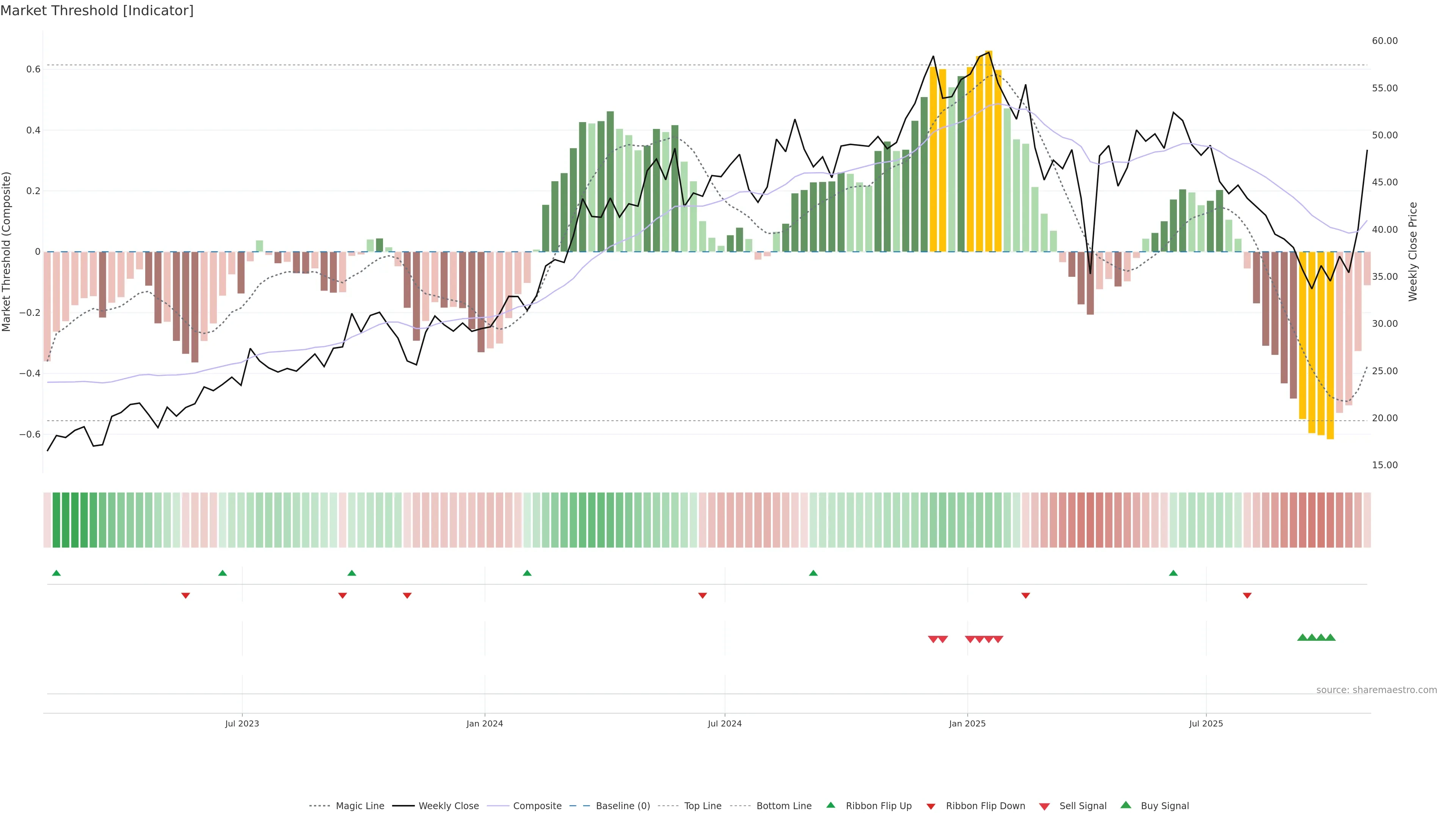Click the Ribbon Flip Up legend triangle
This screenshot has height=819, width=1456.
(x=830, y=805)
